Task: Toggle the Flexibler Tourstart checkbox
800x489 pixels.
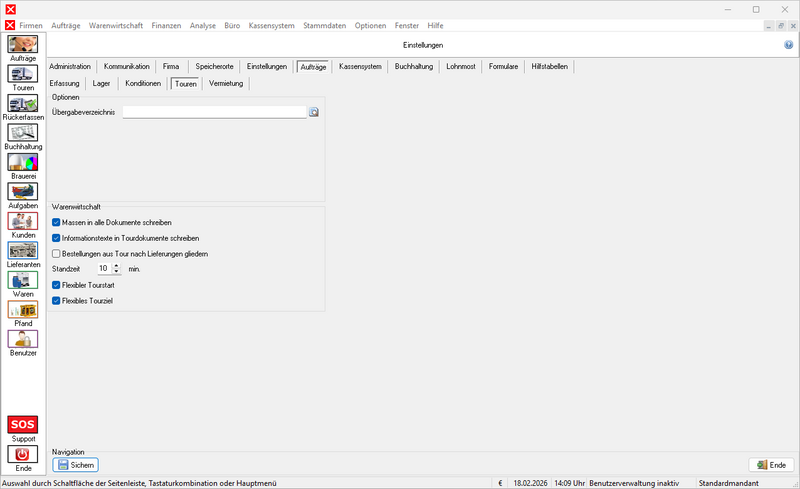Action: (56, 285)
